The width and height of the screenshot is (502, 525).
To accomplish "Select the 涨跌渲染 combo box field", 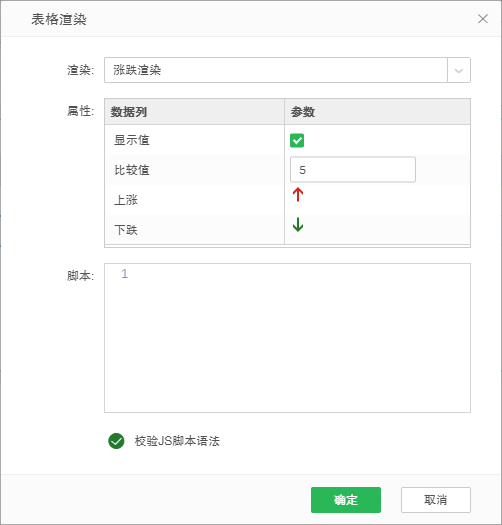I will (276, 70).
